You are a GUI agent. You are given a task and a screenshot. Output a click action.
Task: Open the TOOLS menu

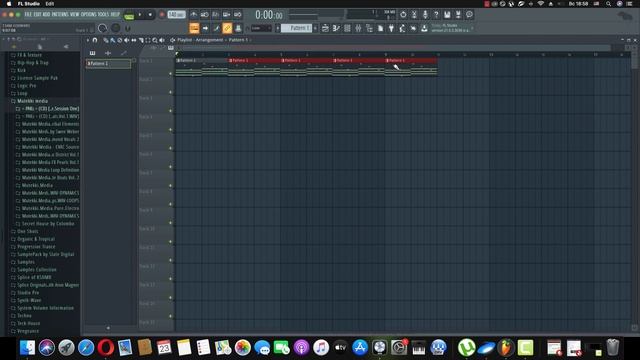(103, 14)
